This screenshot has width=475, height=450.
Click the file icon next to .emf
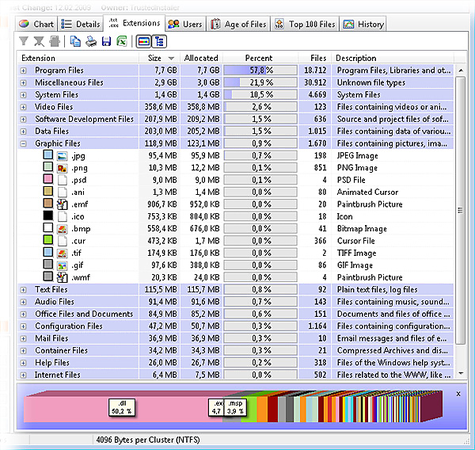pyautogui.click(x=62, y=204)
